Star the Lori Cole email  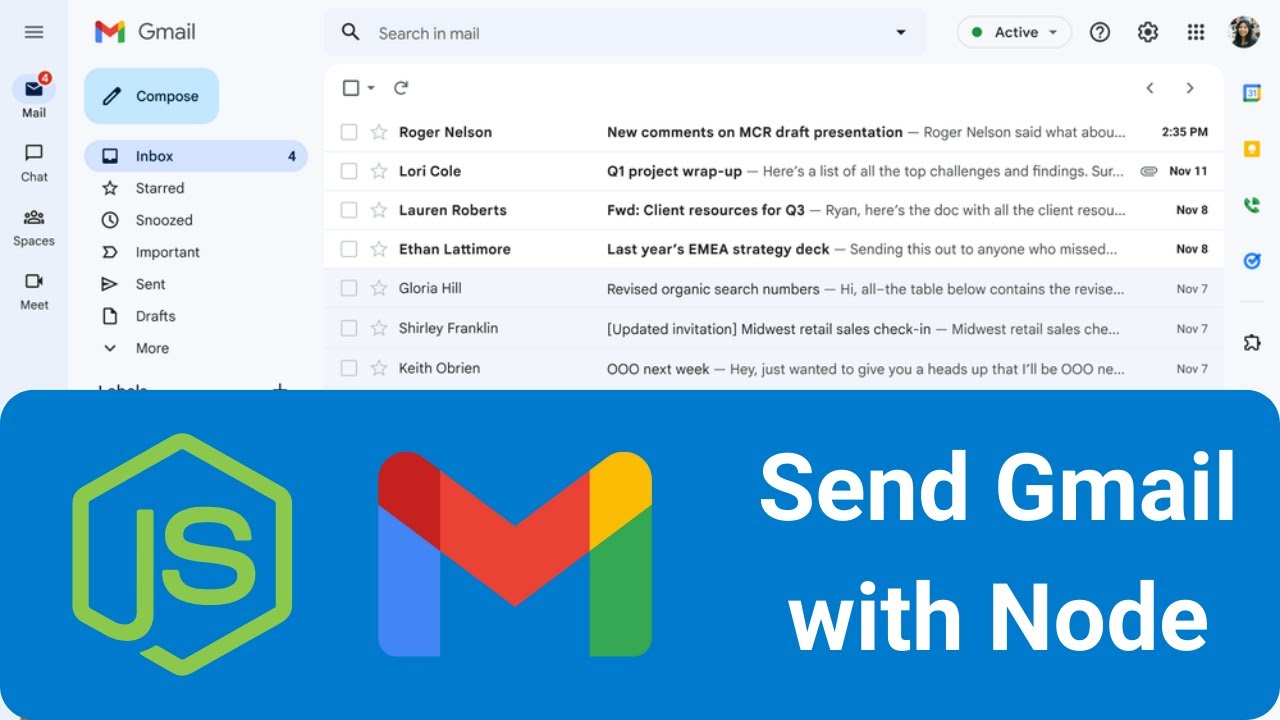[x=379, y=171]
